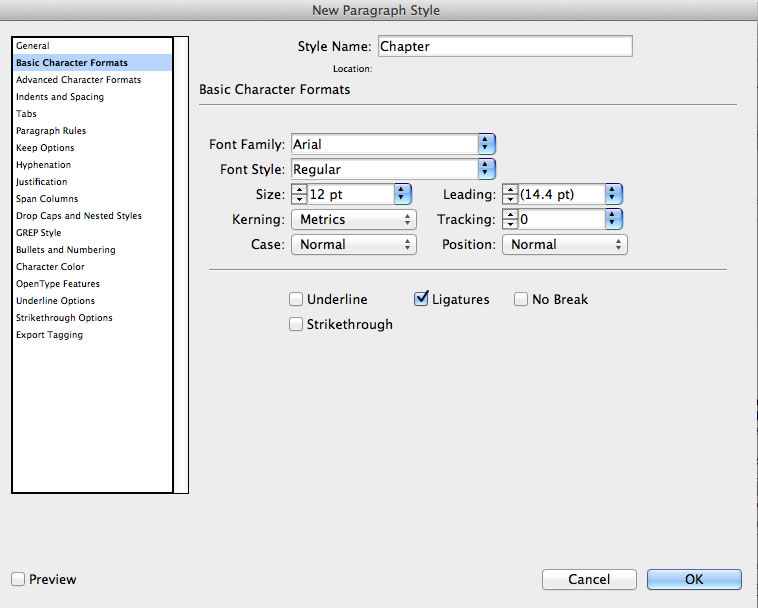This screenshot has height=608, width=758.
Task: Enable the No Break checkbox
Action: [521, 299]
